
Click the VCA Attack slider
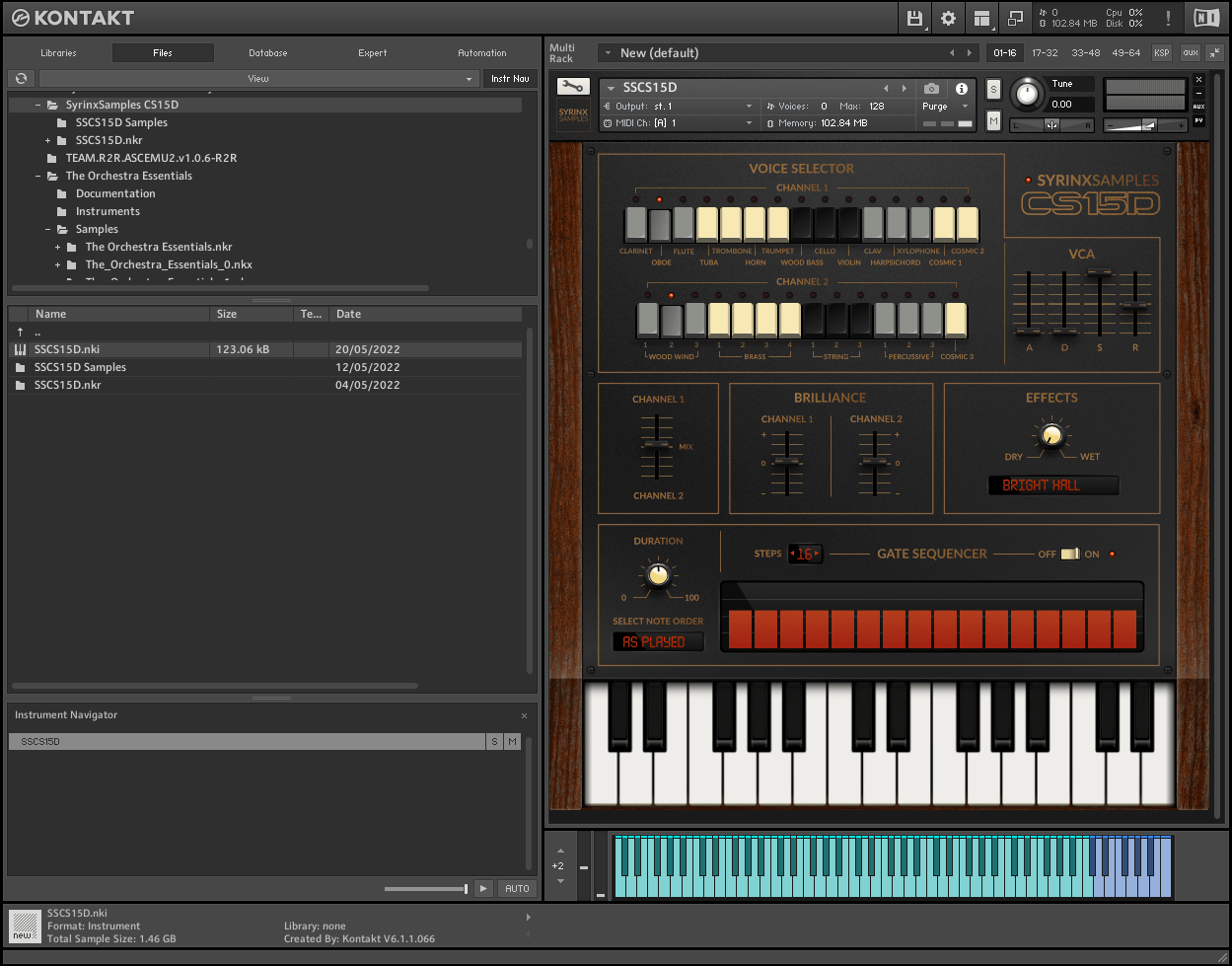click(1029, 330)
